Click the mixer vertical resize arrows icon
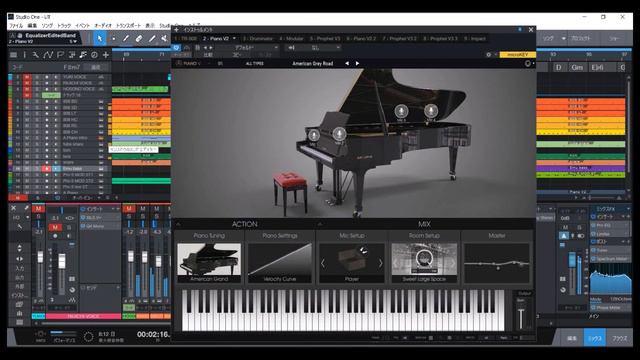 pyautogui.click(x=19, y=248)
